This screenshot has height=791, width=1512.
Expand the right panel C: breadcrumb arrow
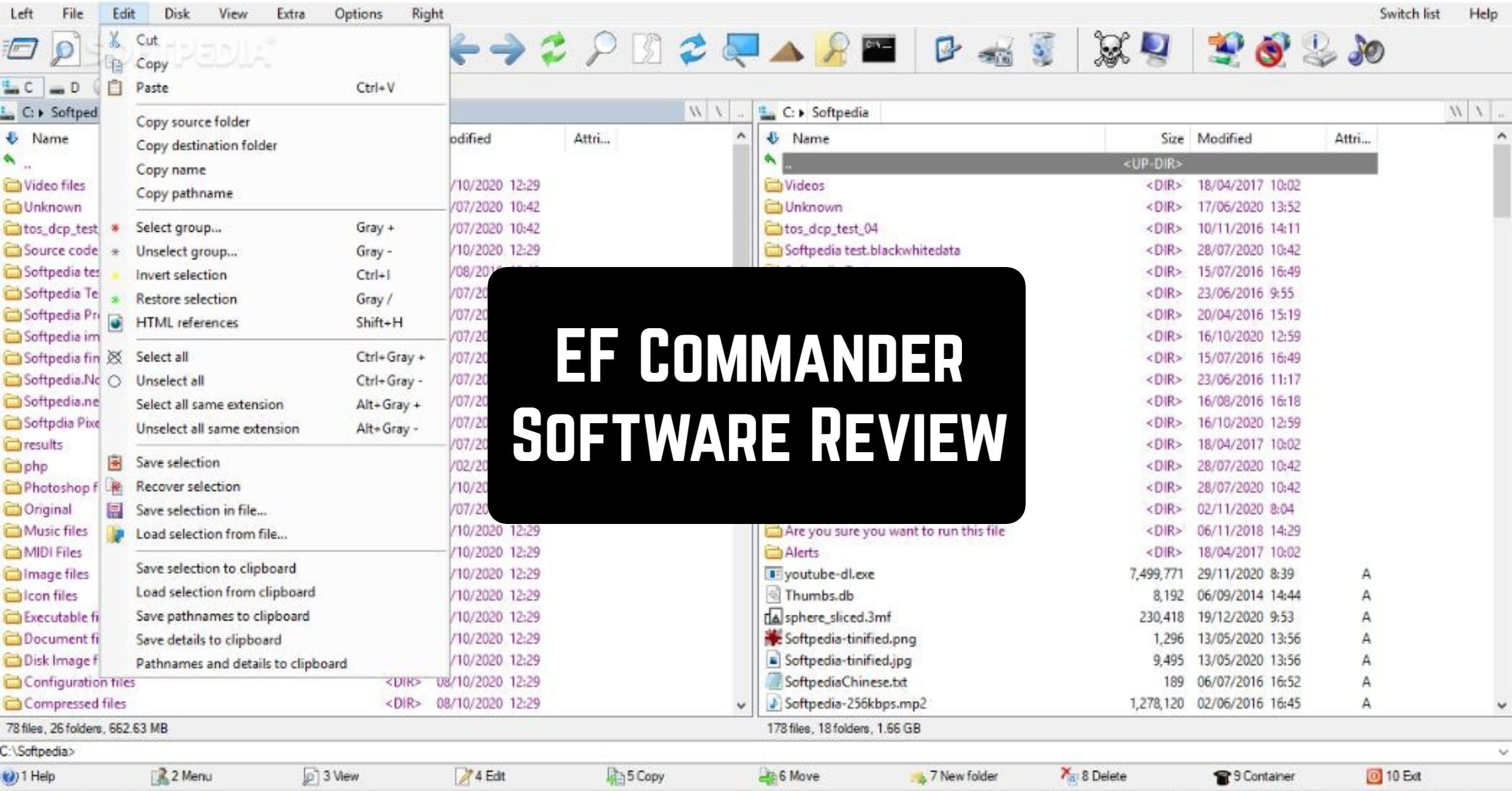801,113
